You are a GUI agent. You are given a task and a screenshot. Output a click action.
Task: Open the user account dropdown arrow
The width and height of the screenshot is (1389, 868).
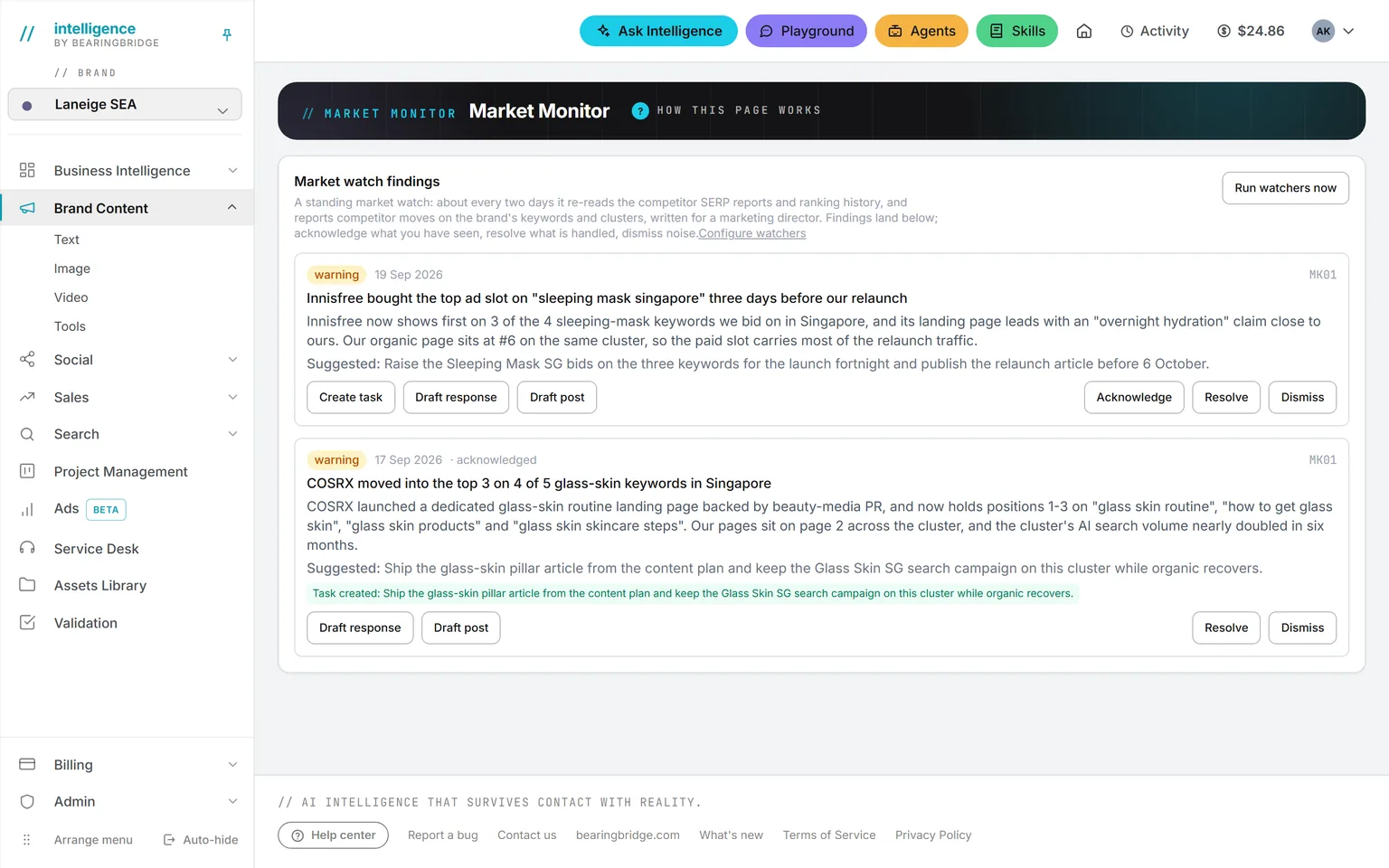[x=1348, y=31]
